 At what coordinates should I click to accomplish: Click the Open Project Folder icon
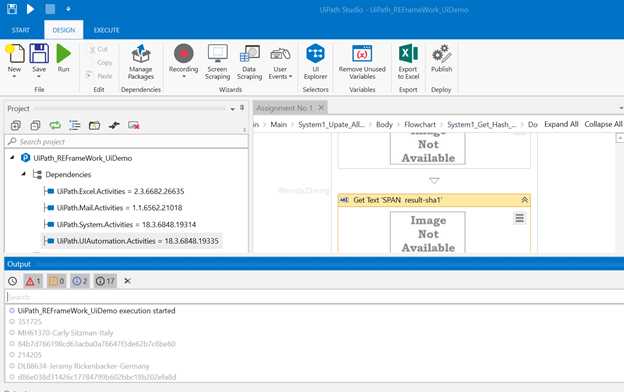[94, 125]
